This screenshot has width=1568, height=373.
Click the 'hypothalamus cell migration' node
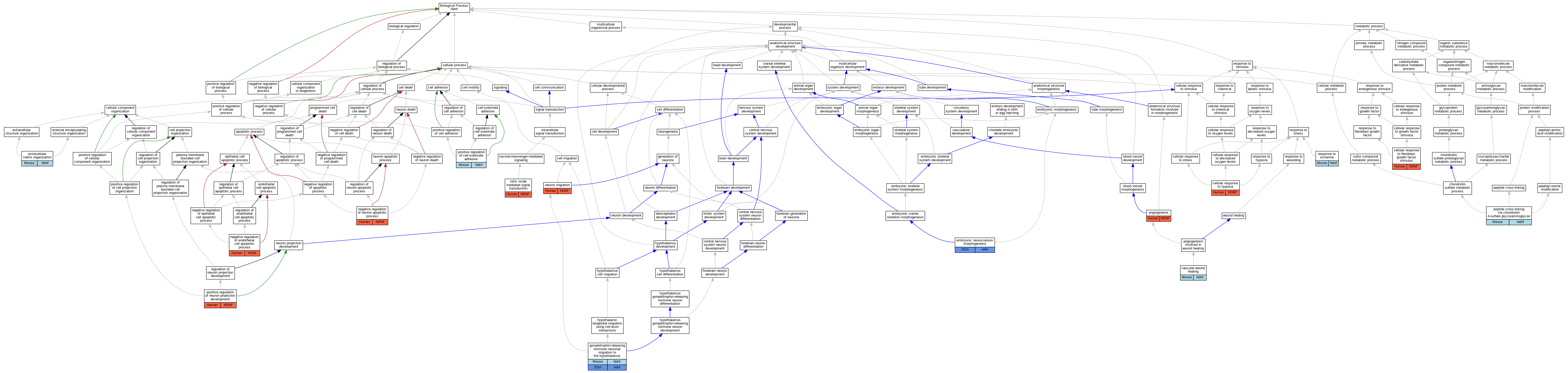click(x=607, y=273)
